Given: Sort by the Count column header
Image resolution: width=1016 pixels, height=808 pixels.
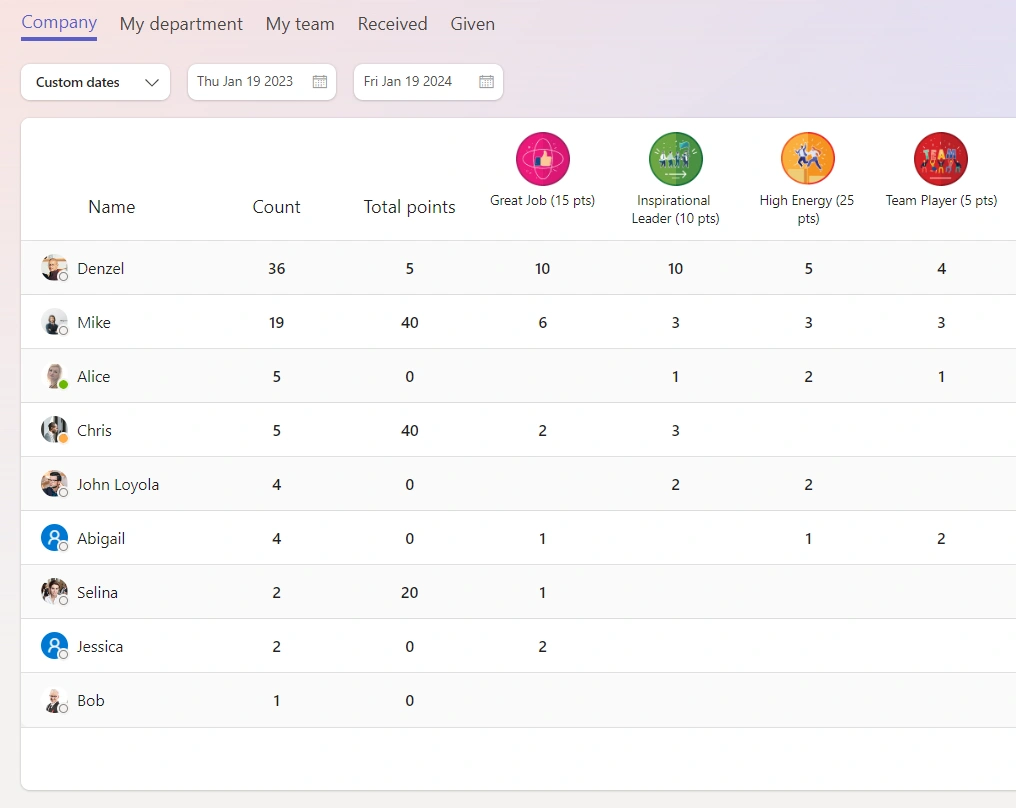Looking at the screenshot, I should (277, 207).
